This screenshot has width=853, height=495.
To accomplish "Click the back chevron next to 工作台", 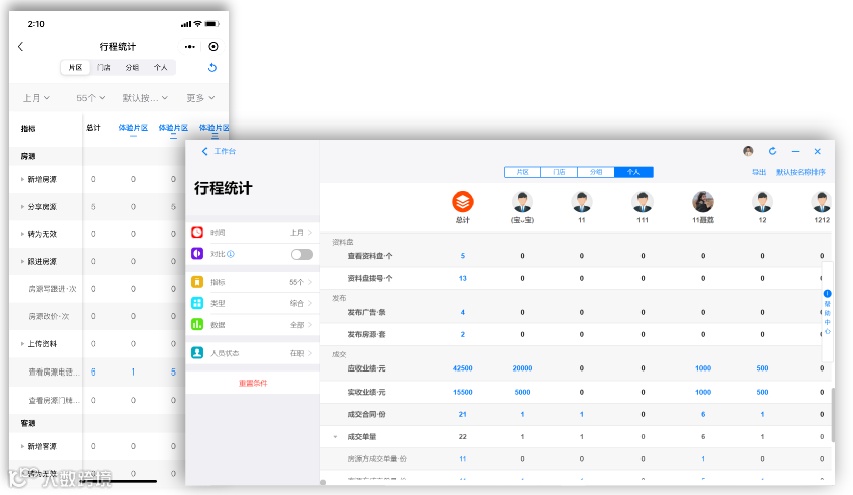I will [205, 151].
